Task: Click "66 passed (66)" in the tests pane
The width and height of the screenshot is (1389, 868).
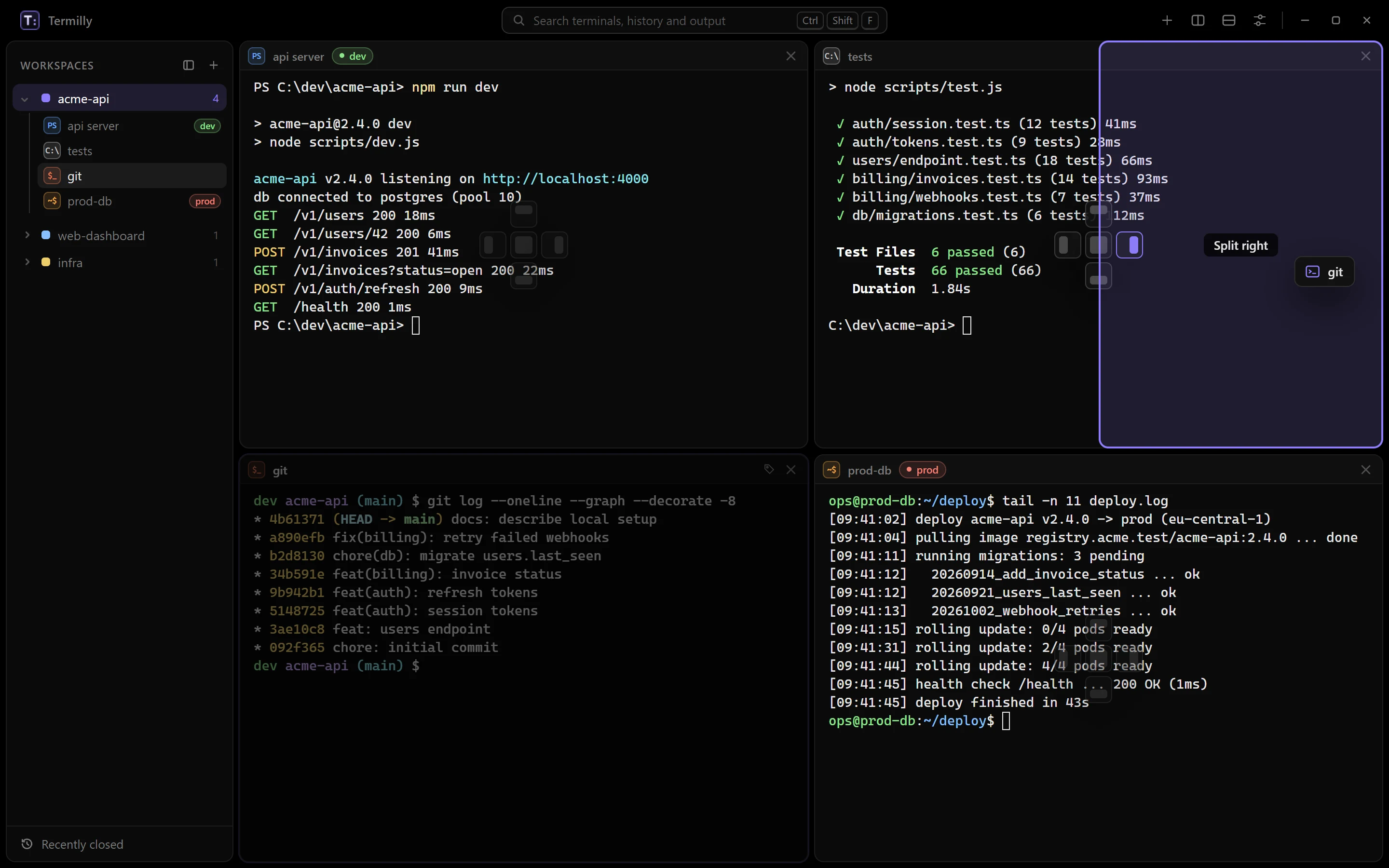Action: (986, 271)
